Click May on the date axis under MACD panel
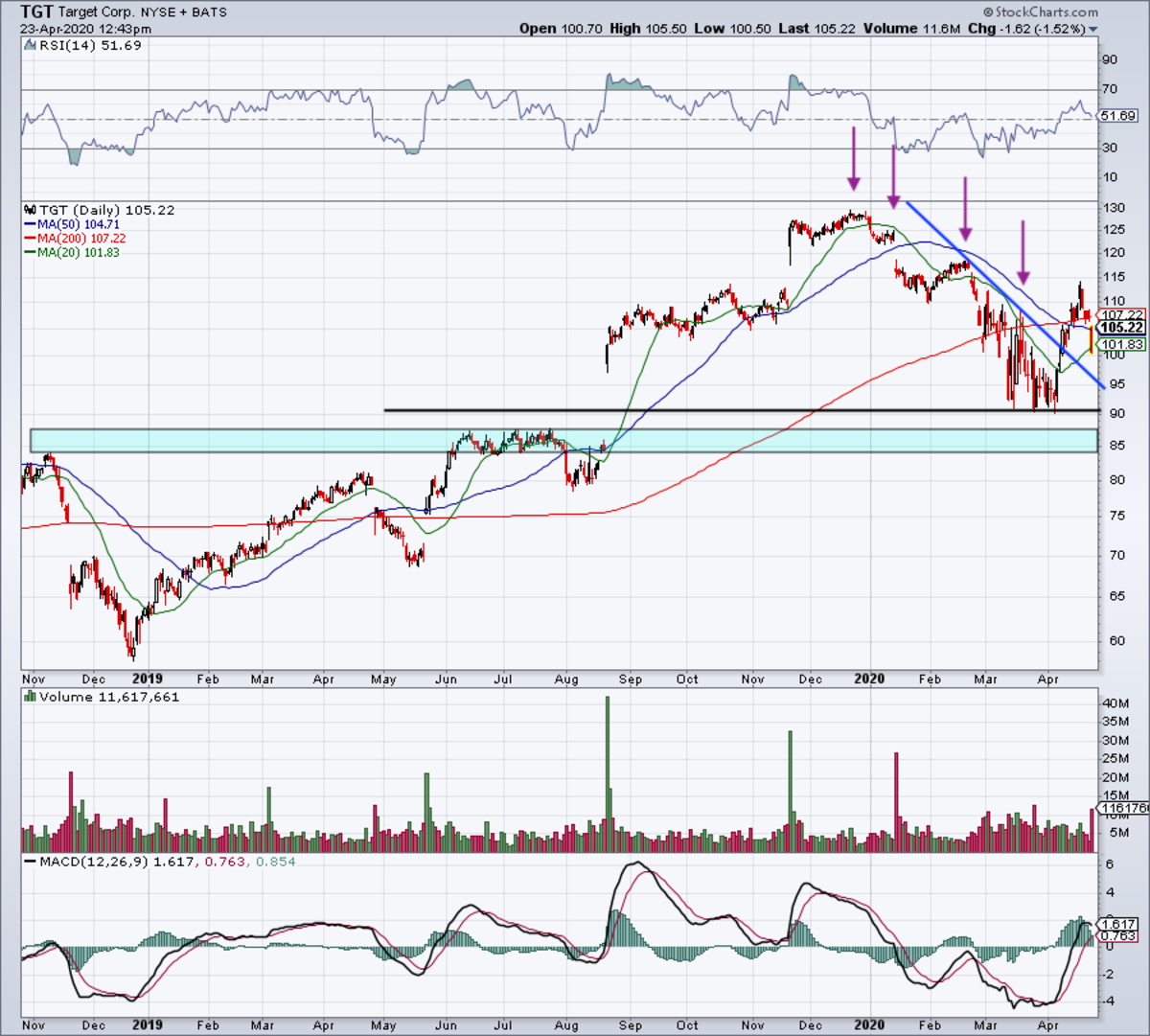Screen dimensions: 1150x1036 (383, 1025)
